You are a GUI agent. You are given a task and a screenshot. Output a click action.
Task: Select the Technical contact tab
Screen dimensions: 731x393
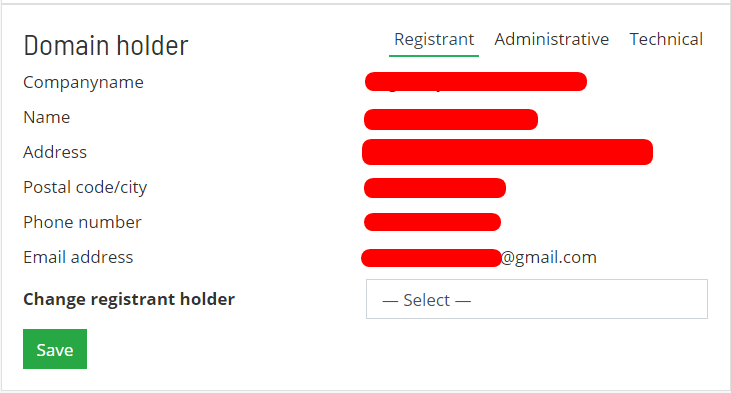point(666,39)
